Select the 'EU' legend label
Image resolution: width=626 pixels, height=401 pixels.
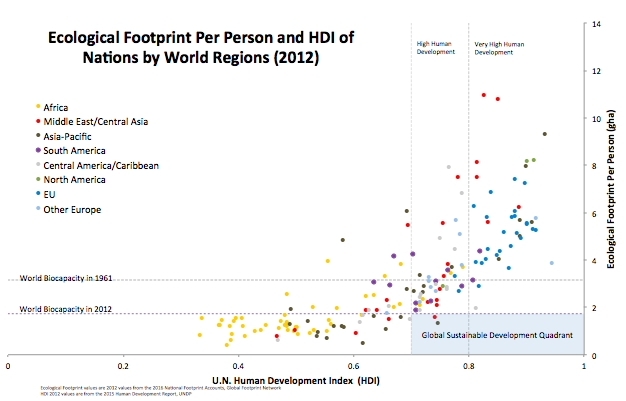pos(49,195)
